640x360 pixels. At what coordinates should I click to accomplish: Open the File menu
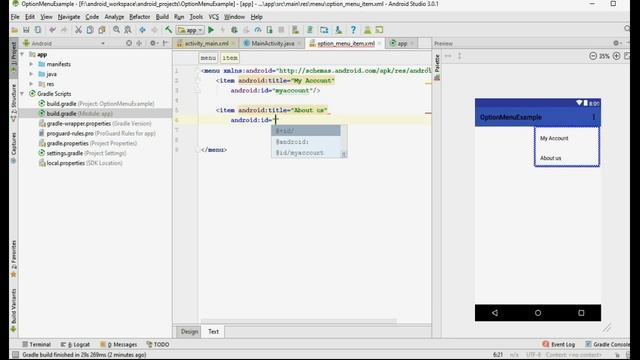click(x=15, y=17)
